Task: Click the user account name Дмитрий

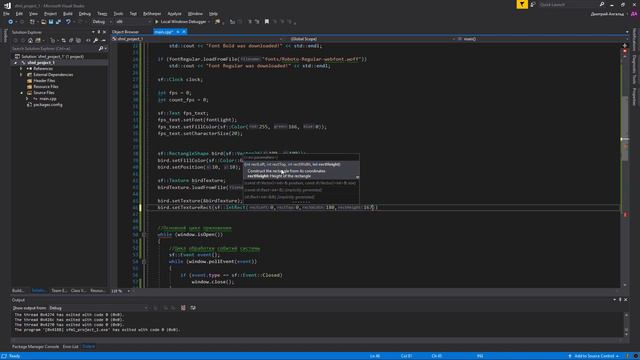Action: pos(607,14)
